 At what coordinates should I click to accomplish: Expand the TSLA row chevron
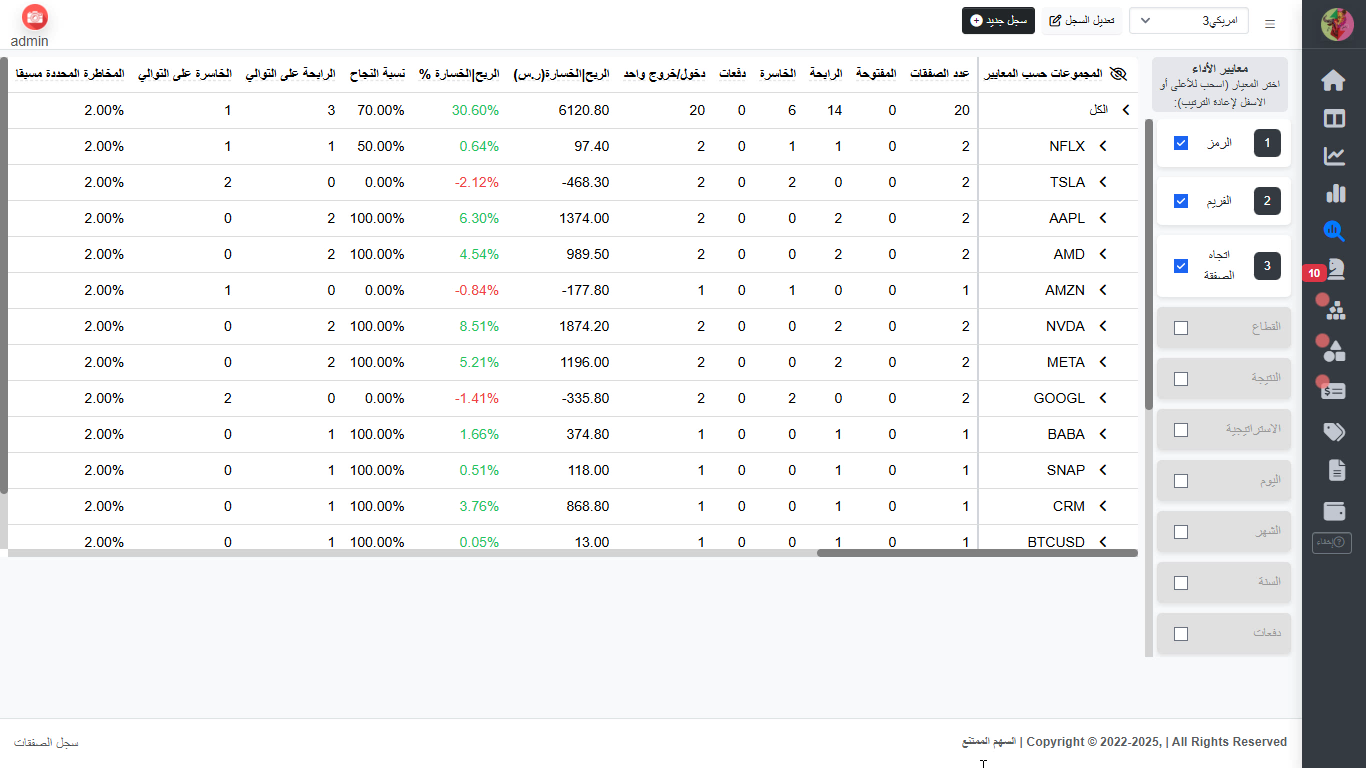pyautogui.click(x=1104, y=182)
